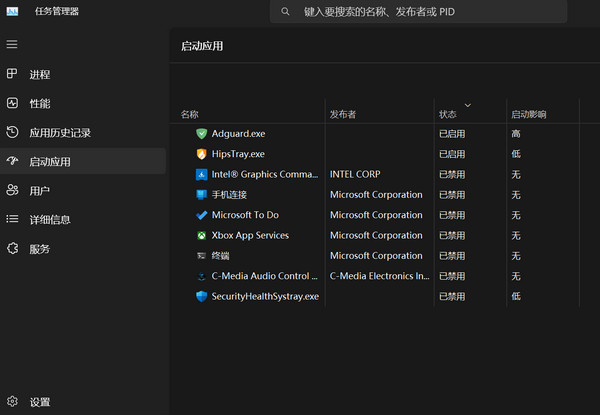Screen dimensions: 600x415
Task: Open the 进程 page
Action: pyautogui.click(x=83, y=74)
